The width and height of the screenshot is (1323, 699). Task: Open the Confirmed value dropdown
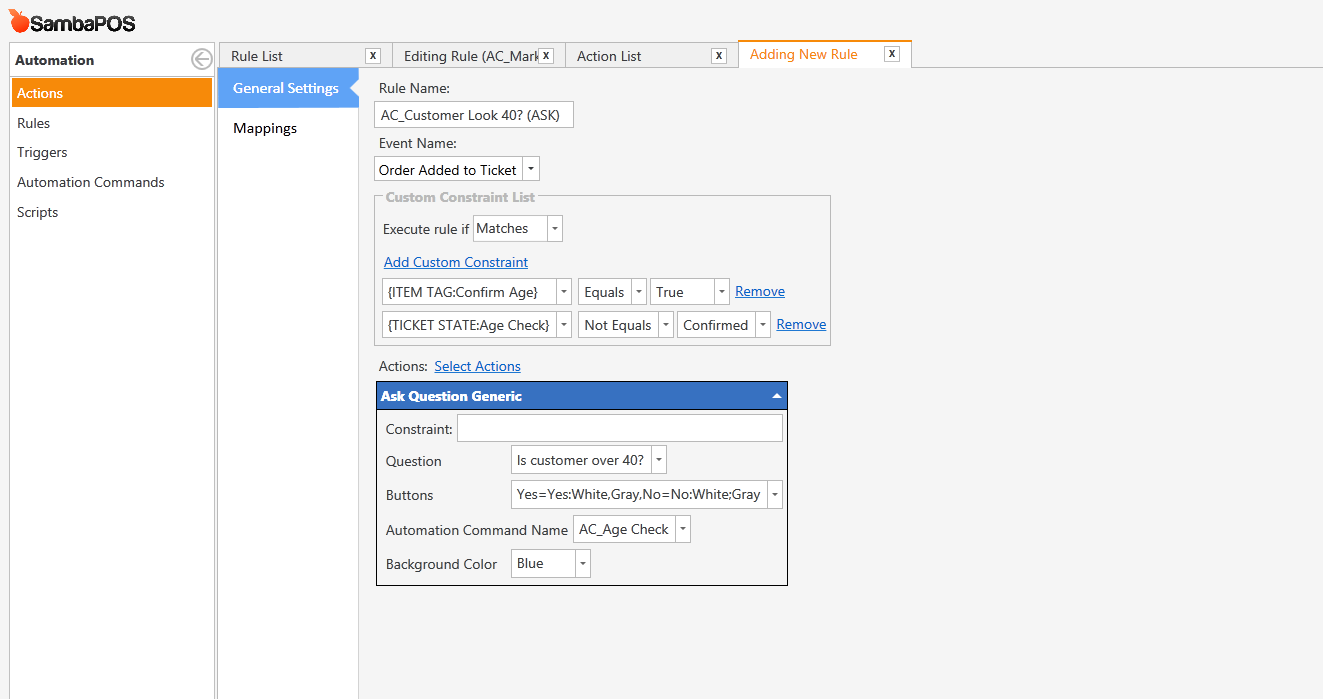point(763,325)
